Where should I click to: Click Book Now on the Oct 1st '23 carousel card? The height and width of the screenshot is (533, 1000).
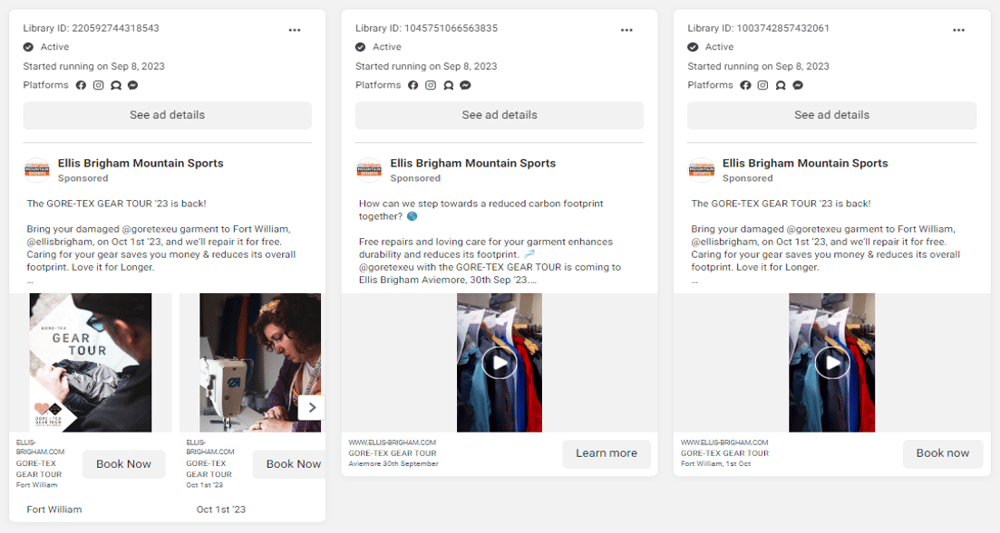click(x=290, y=464)
